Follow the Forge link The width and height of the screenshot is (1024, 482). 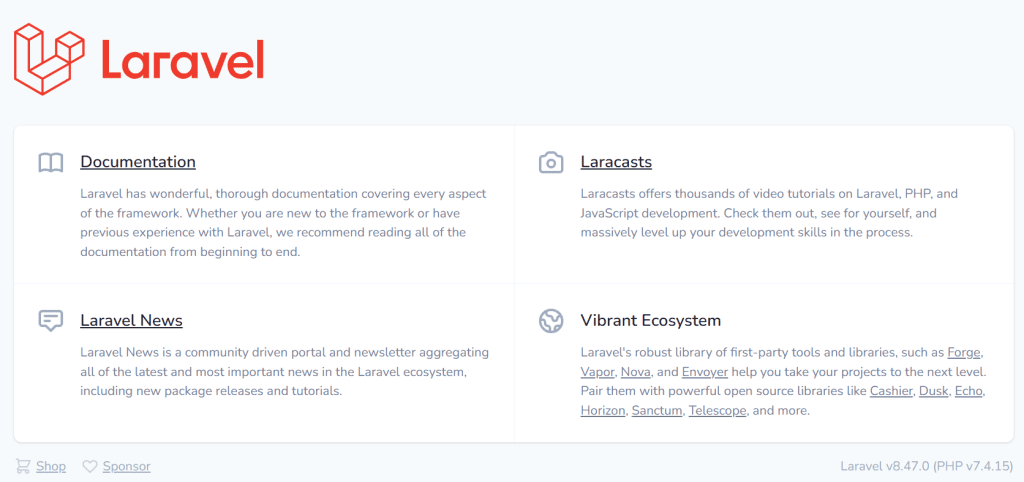pyautogui.click(x=965, y=352)
